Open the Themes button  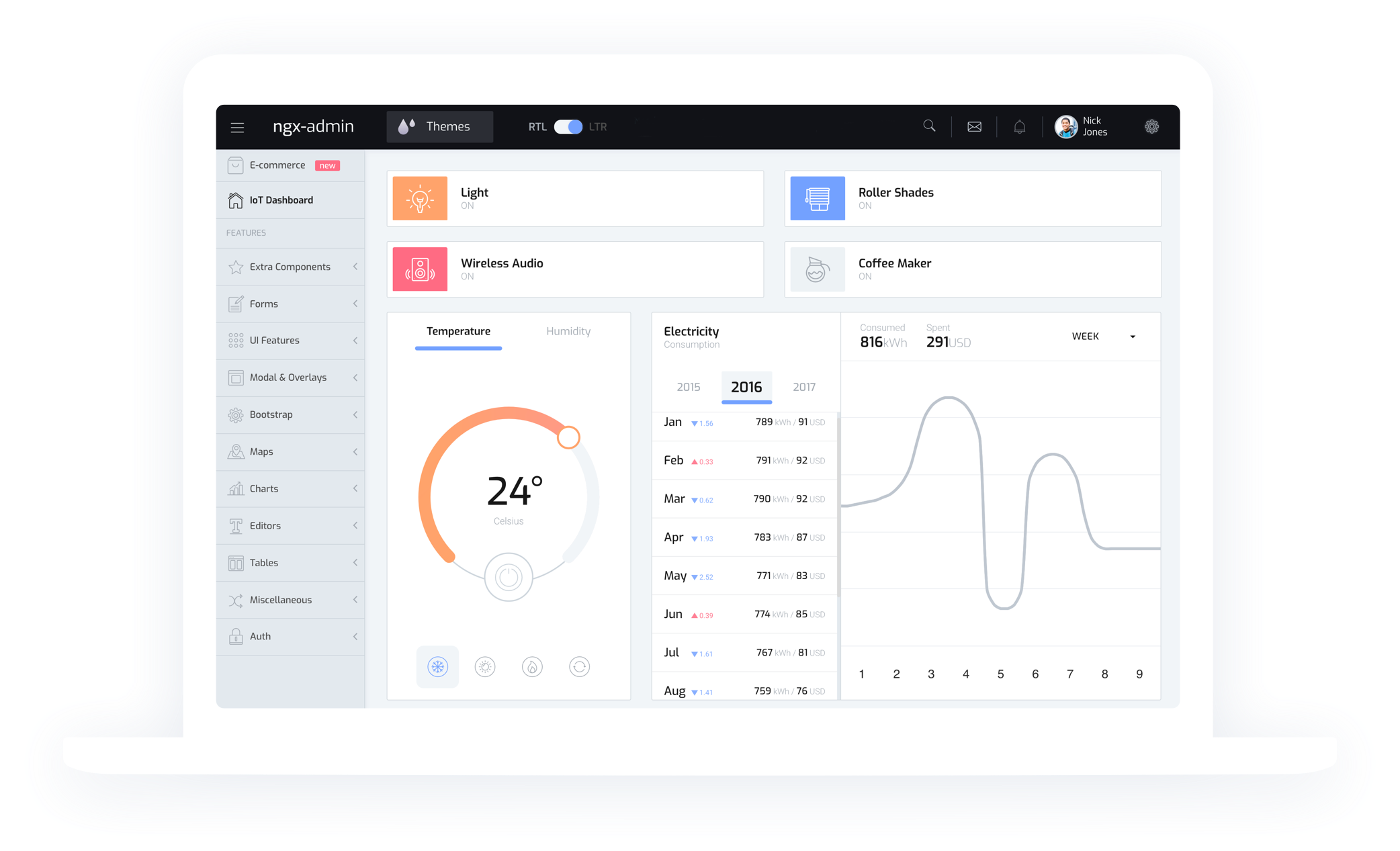[439, 127]
